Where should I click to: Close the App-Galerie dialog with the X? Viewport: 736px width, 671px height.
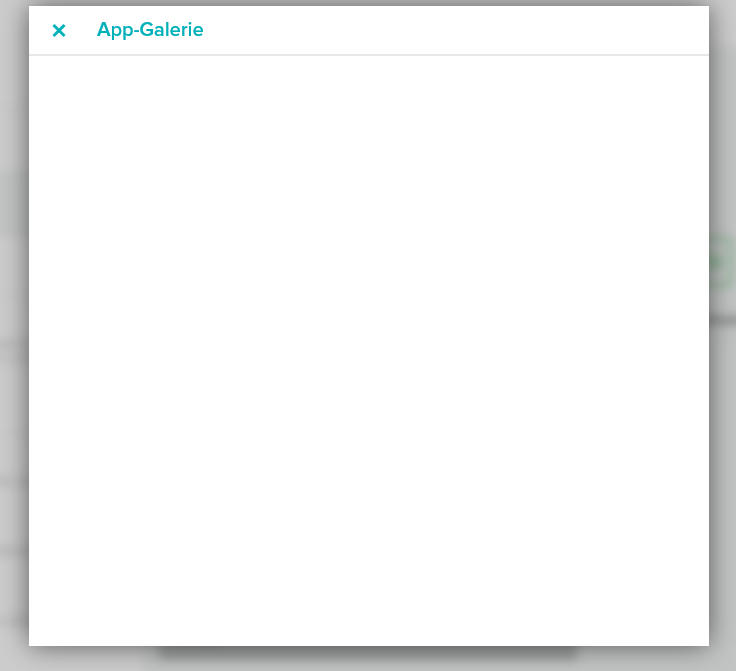click(59, 31)
